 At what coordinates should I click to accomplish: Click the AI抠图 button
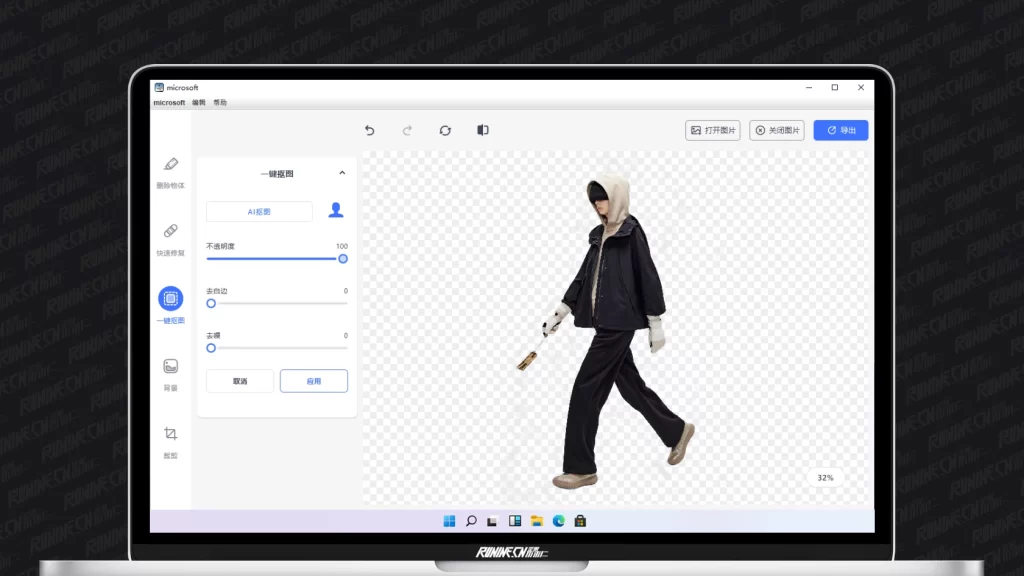tap(259, 211)
